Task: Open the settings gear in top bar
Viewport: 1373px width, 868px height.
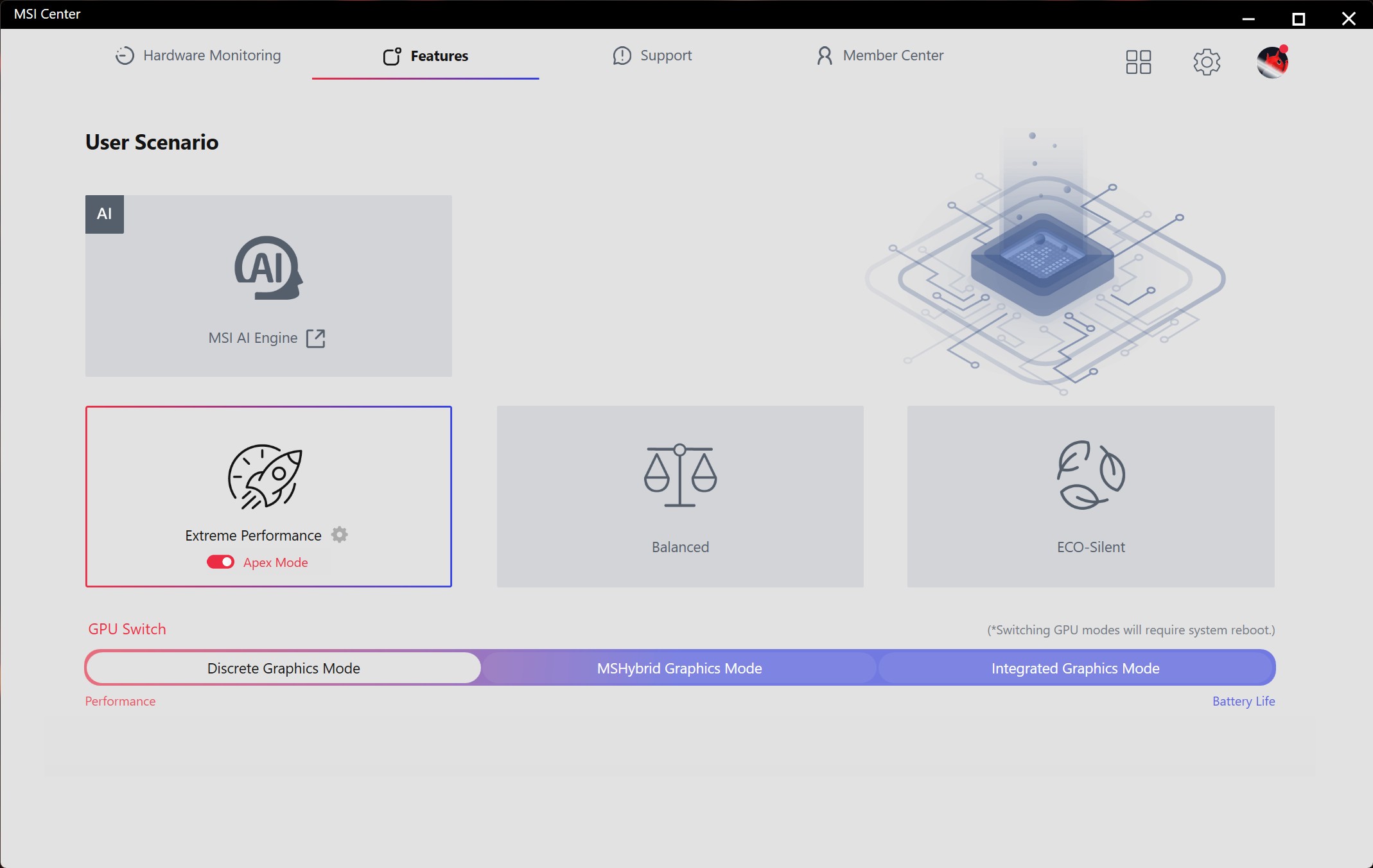Action: (1207, 62)
